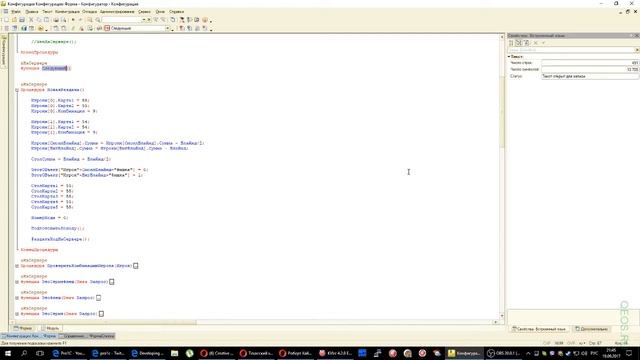The width and height of the screenshot is (640, 360).
Task: Open the Файл menu
Action: pos(16,12)
